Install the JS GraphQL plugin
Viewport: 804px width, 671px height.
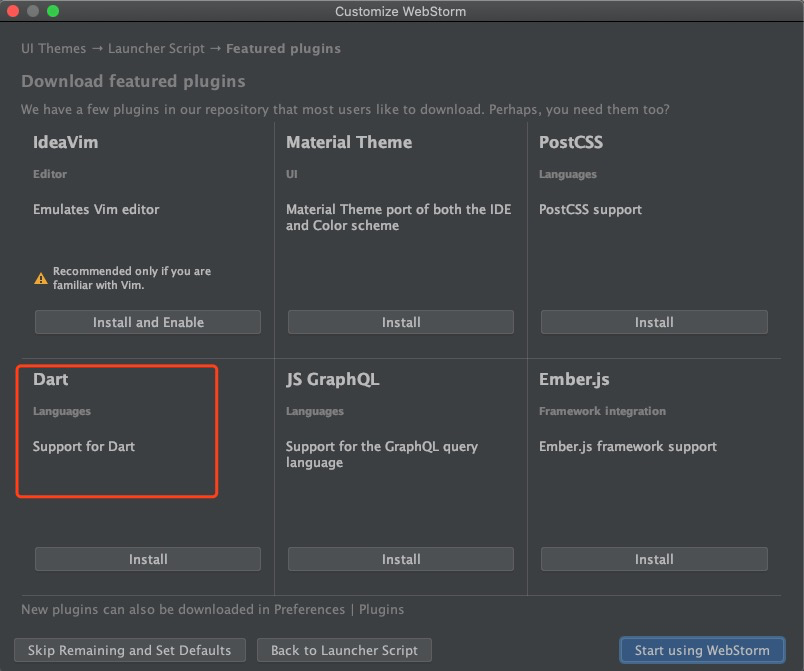400,559
